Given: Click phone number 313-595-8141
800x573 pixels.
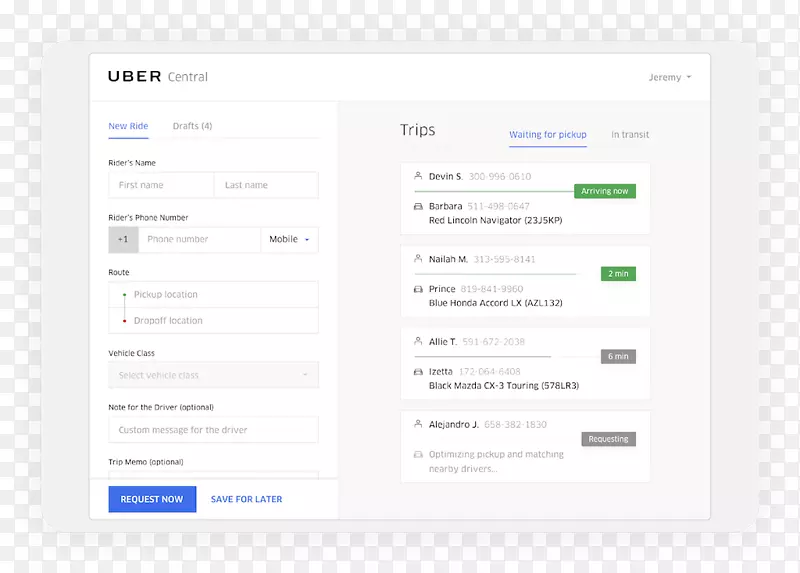Looking at the screenshot, I should (x=504, y=259).
